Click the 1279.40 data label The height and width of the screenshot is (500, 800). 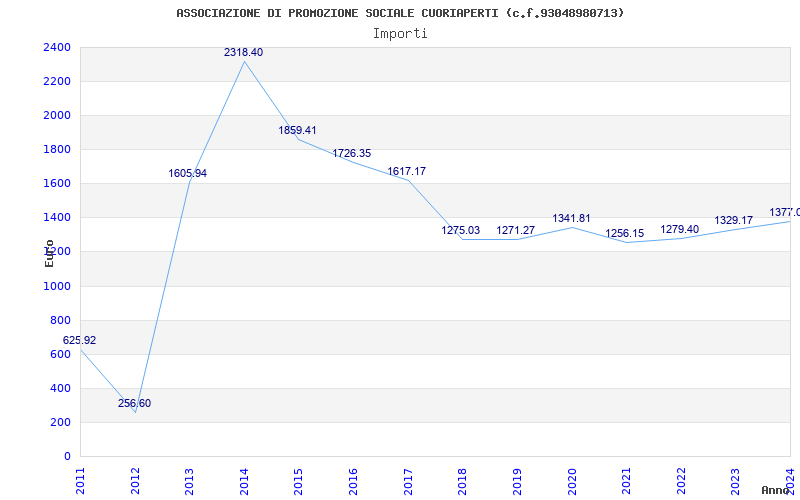pyautogui.click(x=680, y=230)
